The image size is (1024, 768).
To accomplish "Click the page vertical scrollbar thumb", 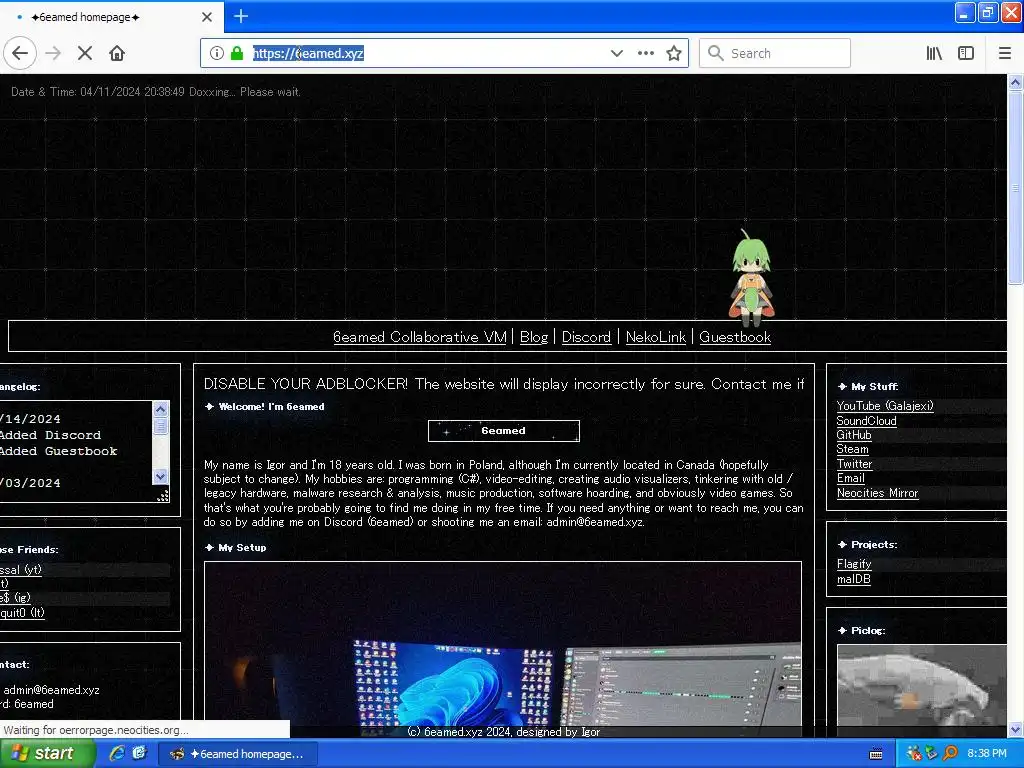I will point(1016,187).
